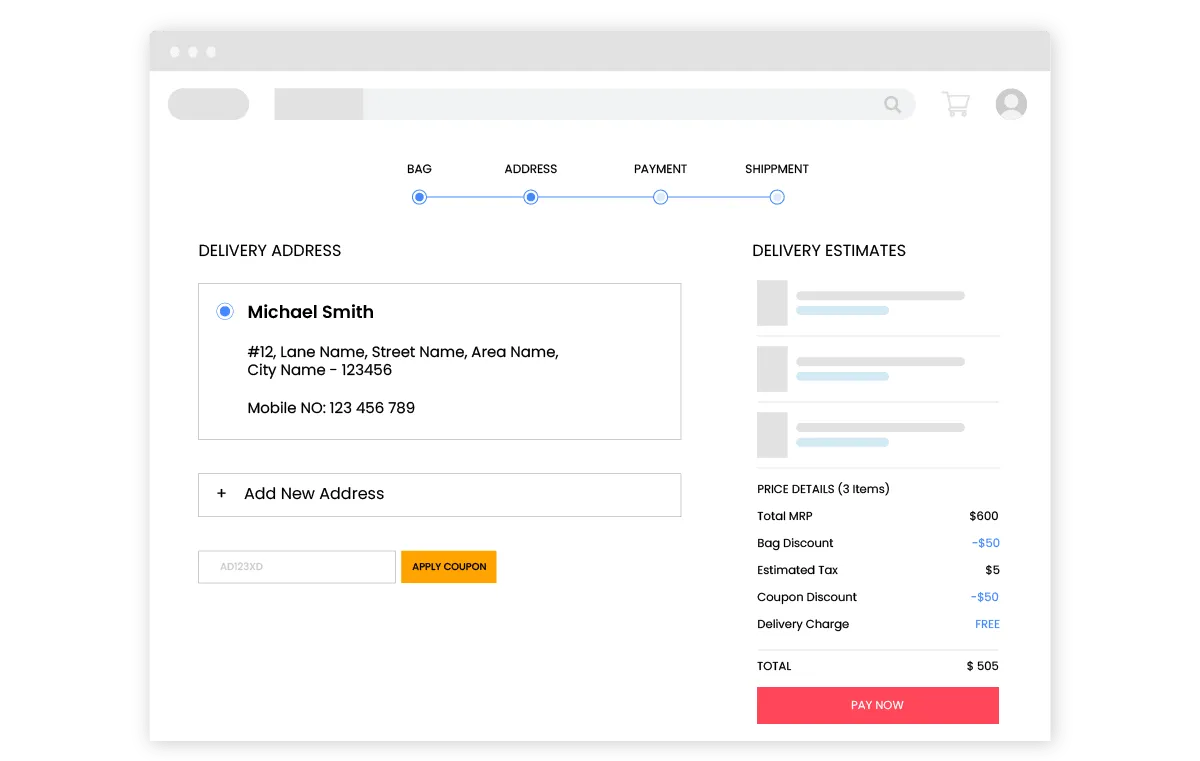Open the shopping cart icon
This screenshot has width=1200, height=761.
tap(956, 104)
